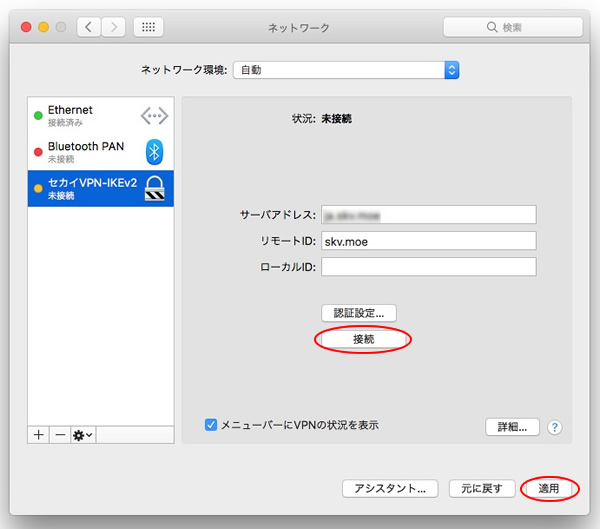Open the gear action menu
The height and width of the screenshot is (529, 600).
82,436
